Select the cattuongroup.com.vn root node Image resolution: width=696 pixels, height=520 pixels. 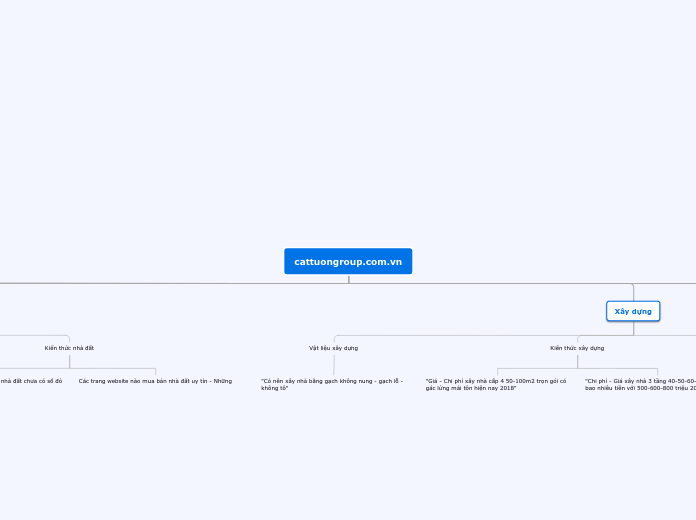(x=348, y=261)
